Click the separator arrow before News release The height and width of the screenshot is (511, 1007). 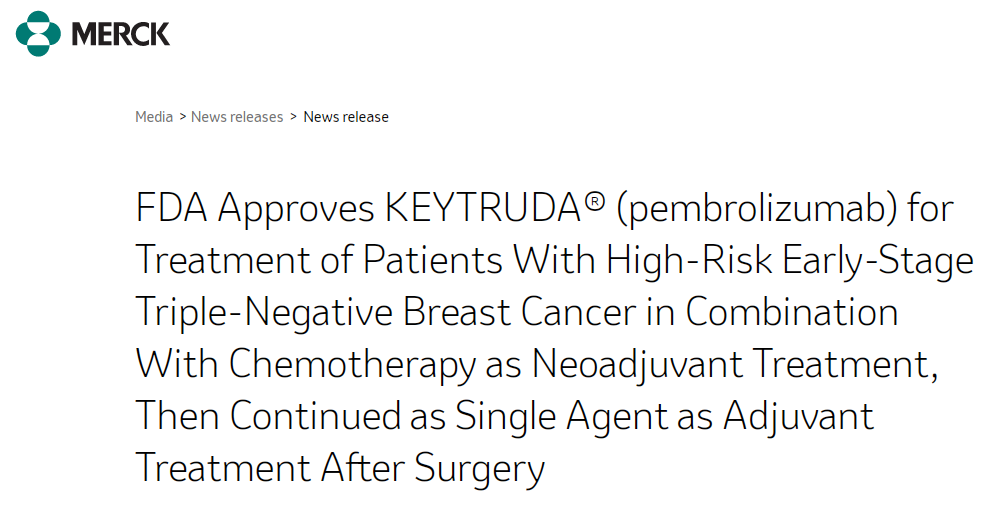[293, 117]
